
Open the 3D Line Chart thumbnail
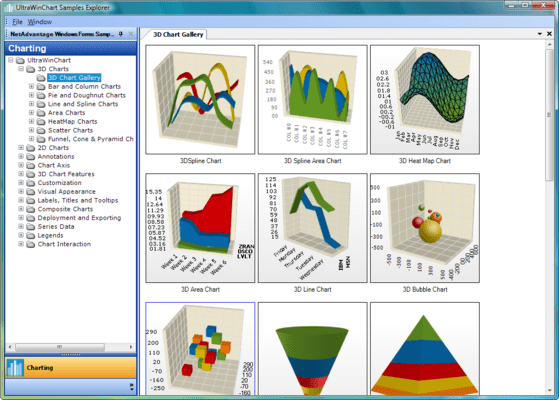coord(313,228)
